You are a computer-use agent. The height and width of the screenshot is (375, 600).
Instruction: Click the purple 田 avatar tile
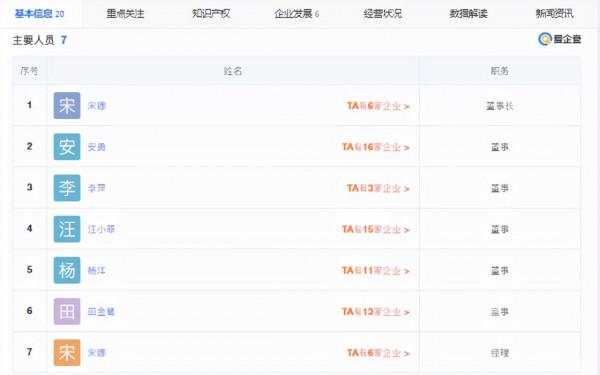point(67,311)
